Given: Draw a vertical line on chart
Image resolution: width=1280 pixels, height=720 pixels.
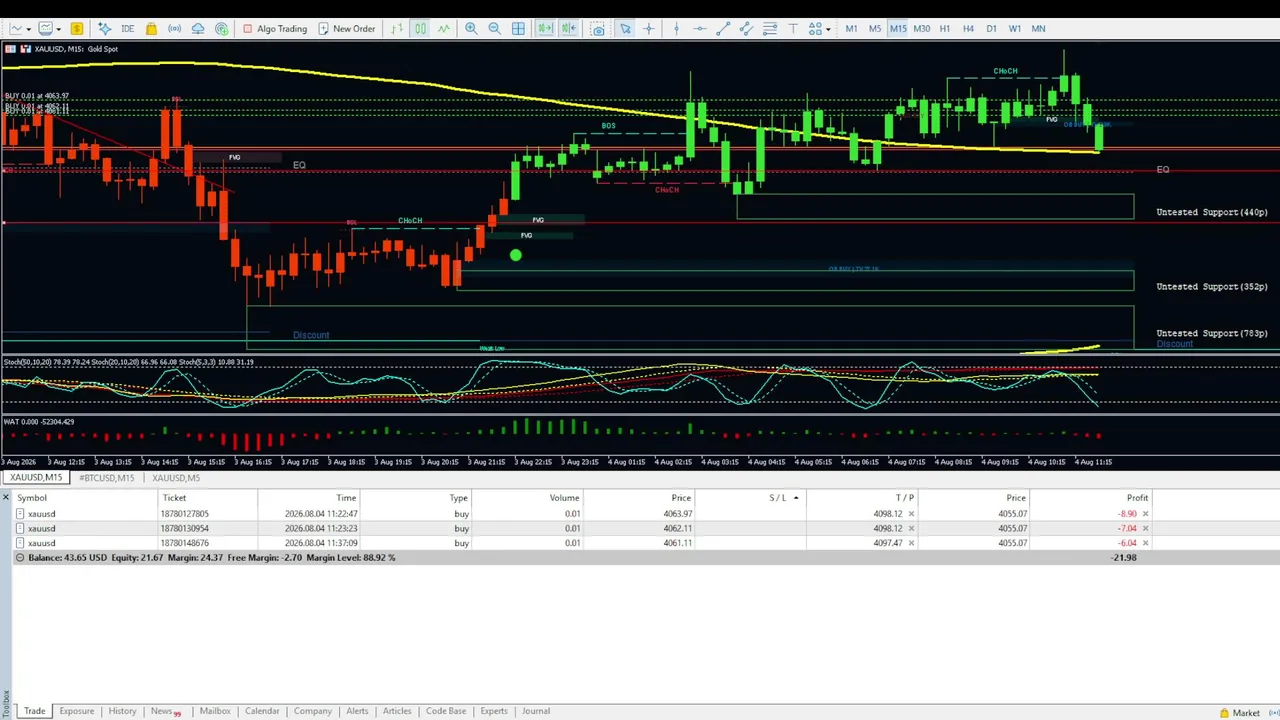Looking at the screenshot, I should [676, 28].
